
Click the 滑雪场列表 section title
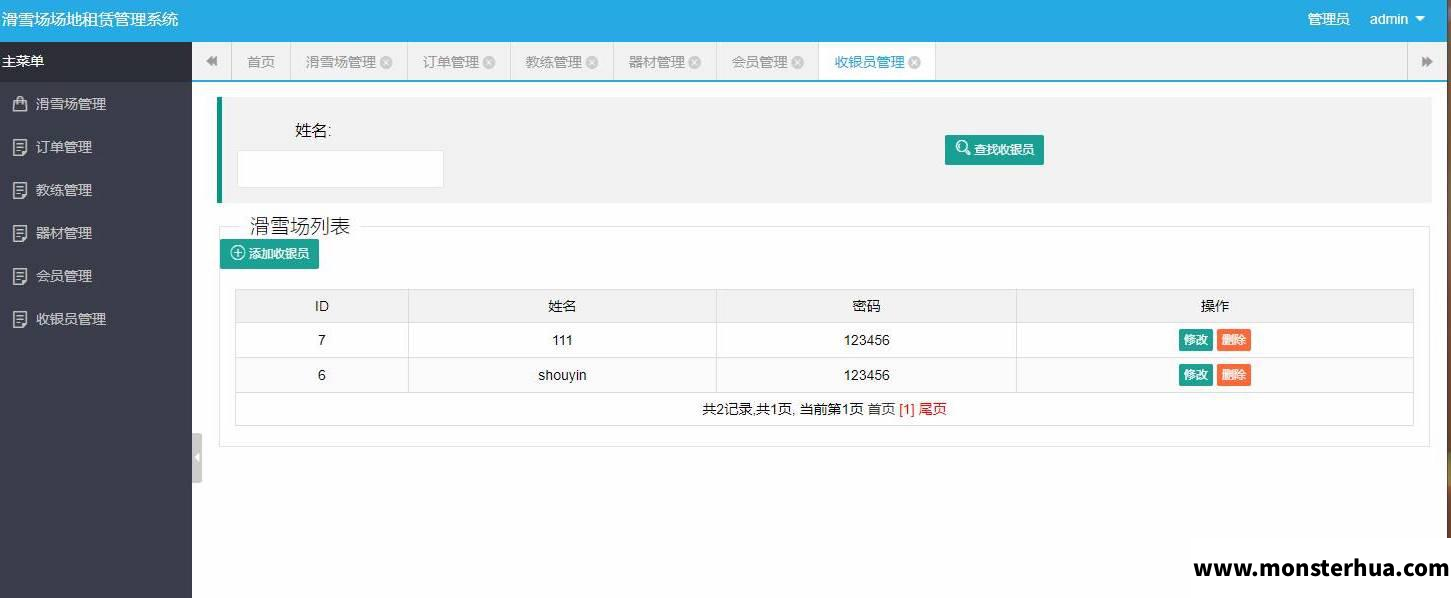click(x=300, y=227)
